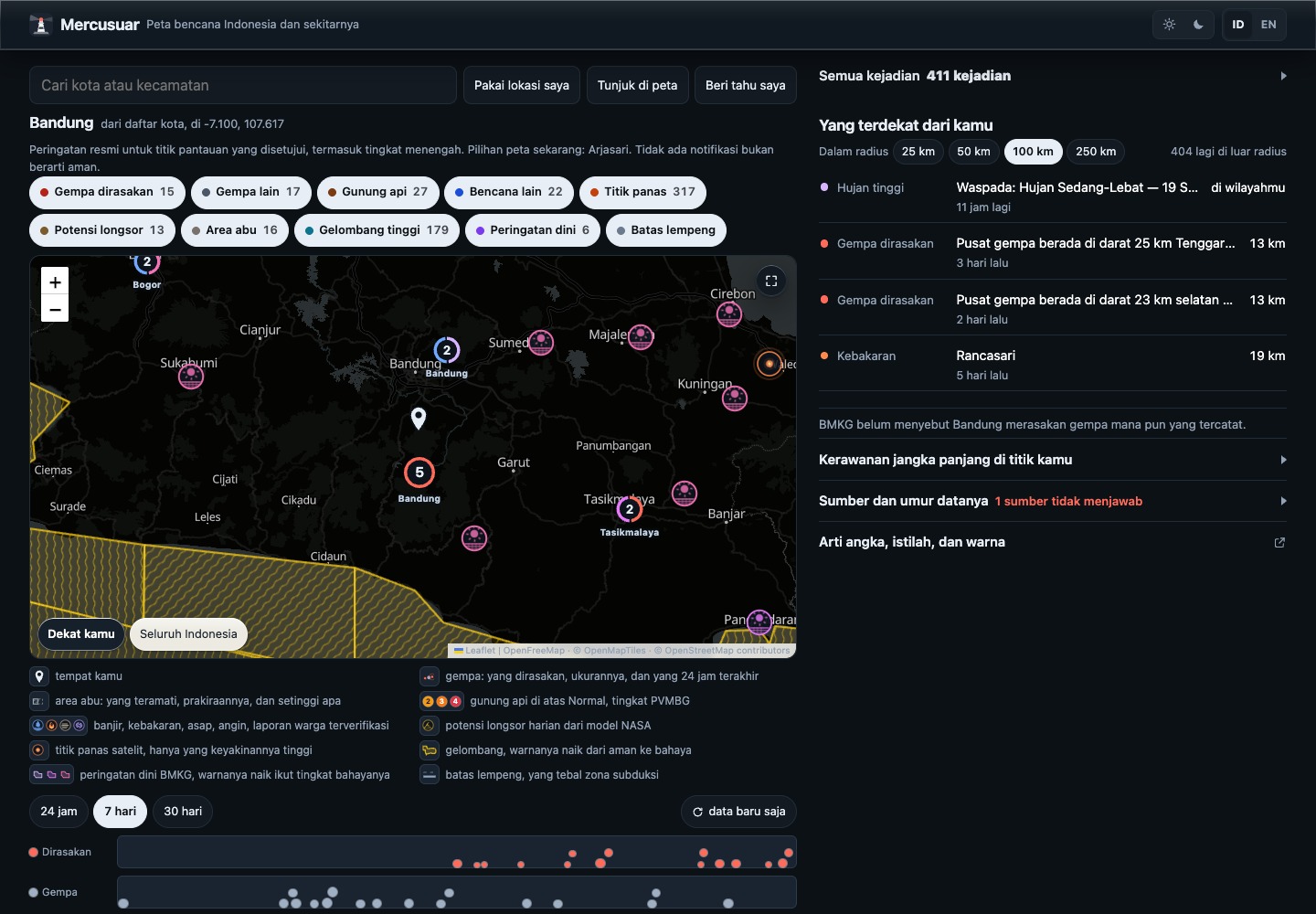Switch the language to EN
Image resolution: width=1316 pixels, height=914 pixels.
tap(1268, 25)
